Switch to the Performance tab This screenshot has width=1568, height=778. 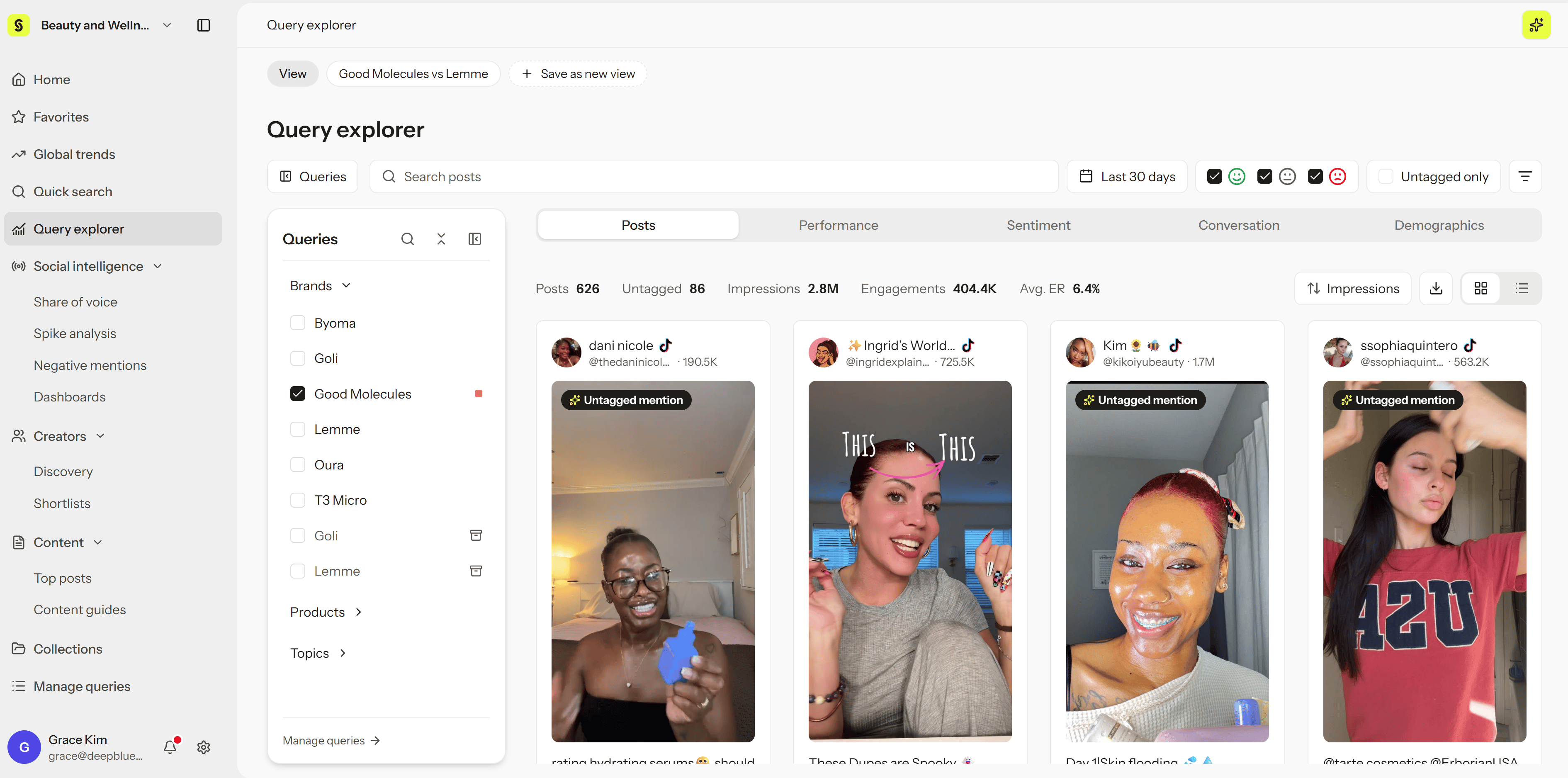(838, 225)
